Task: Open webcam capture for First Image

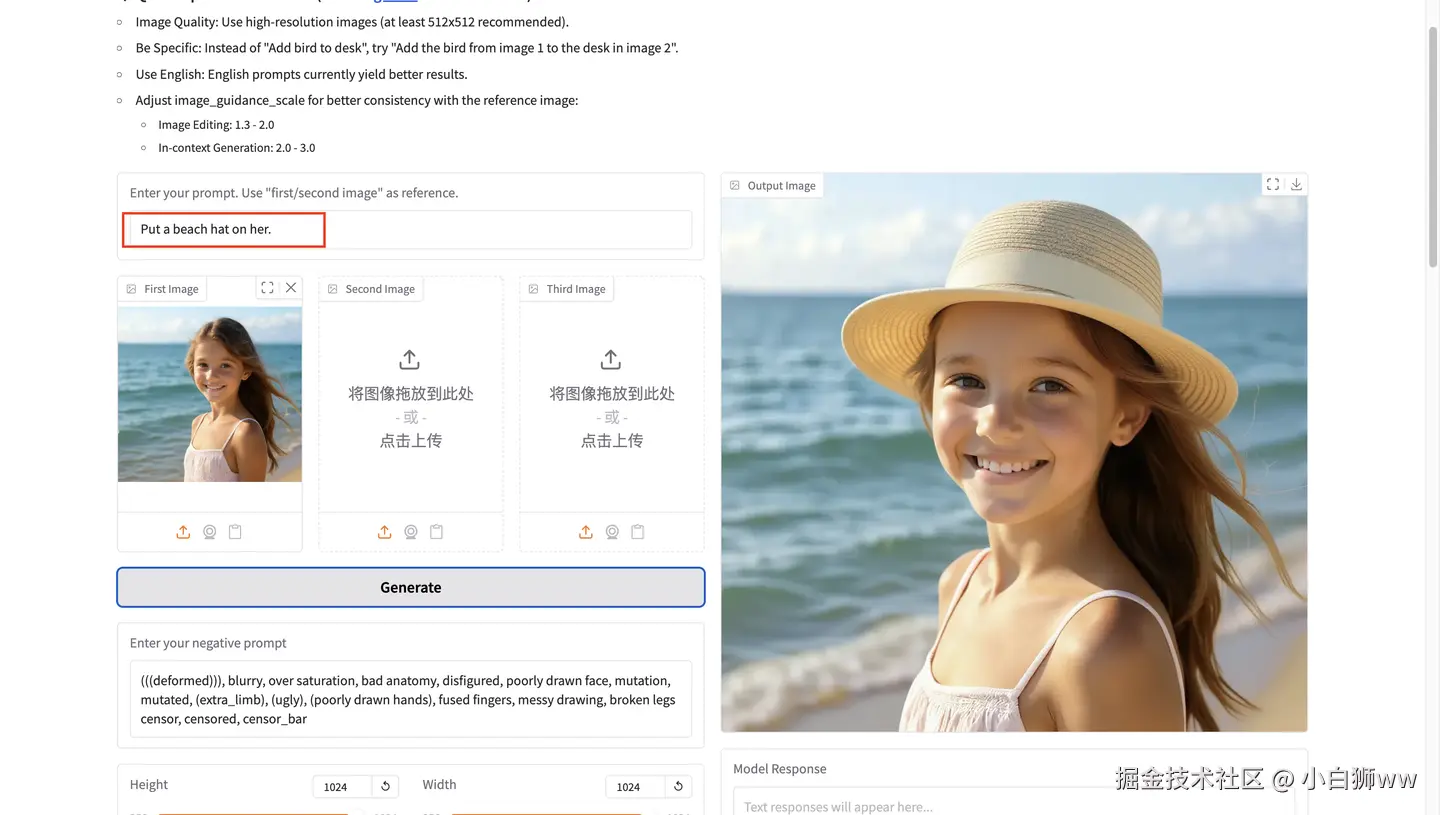Action: [210, 532]
